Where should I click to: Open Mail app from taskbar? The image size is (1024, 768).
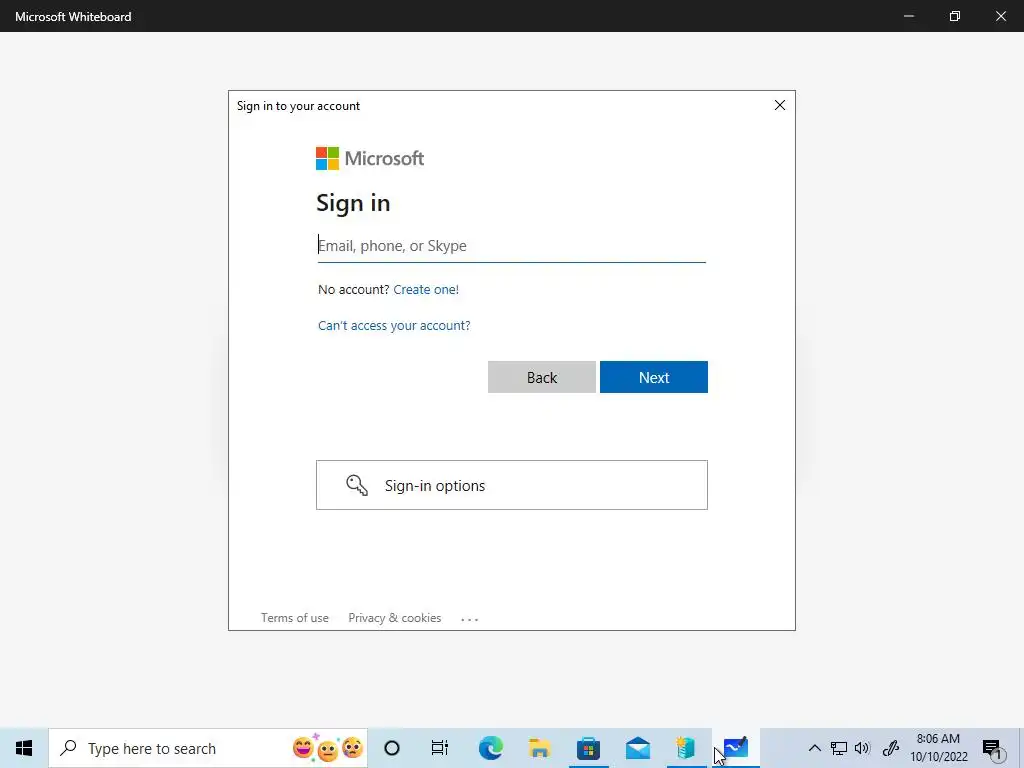[637, 748]
